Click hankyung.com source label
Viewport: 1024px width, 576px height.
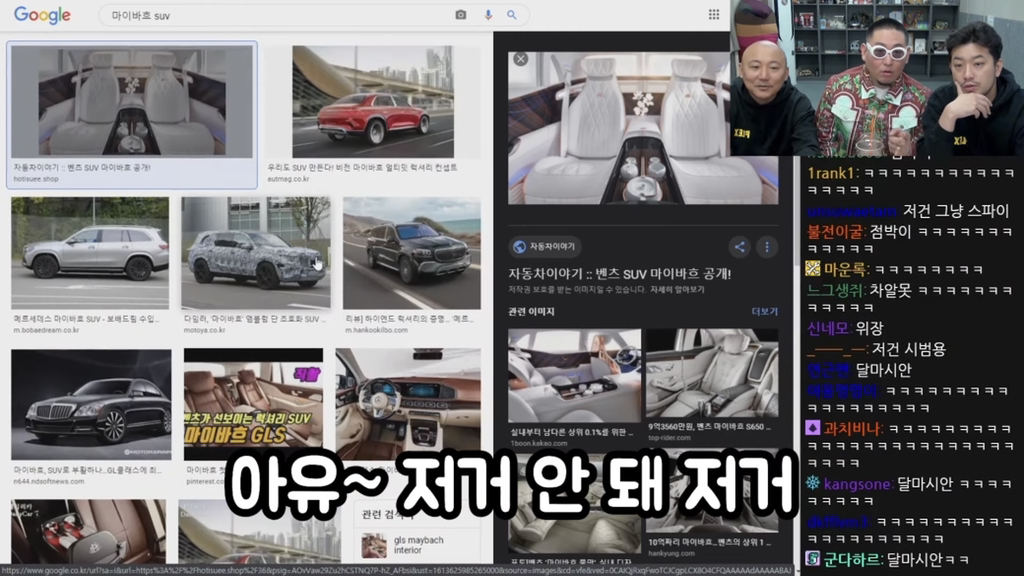click(x=671, y=553)
